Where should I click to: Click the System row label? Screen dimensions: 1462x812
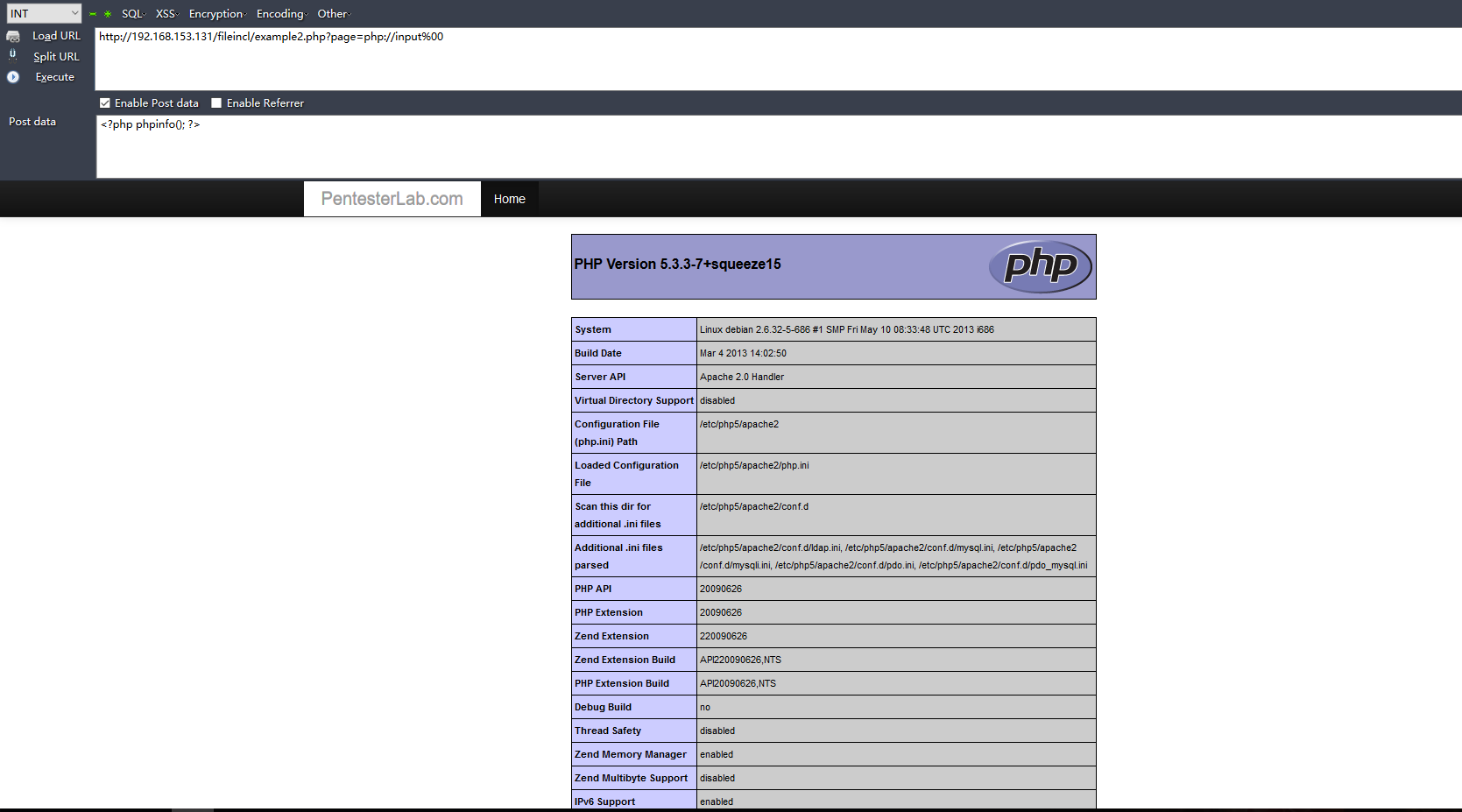(593, 329)
